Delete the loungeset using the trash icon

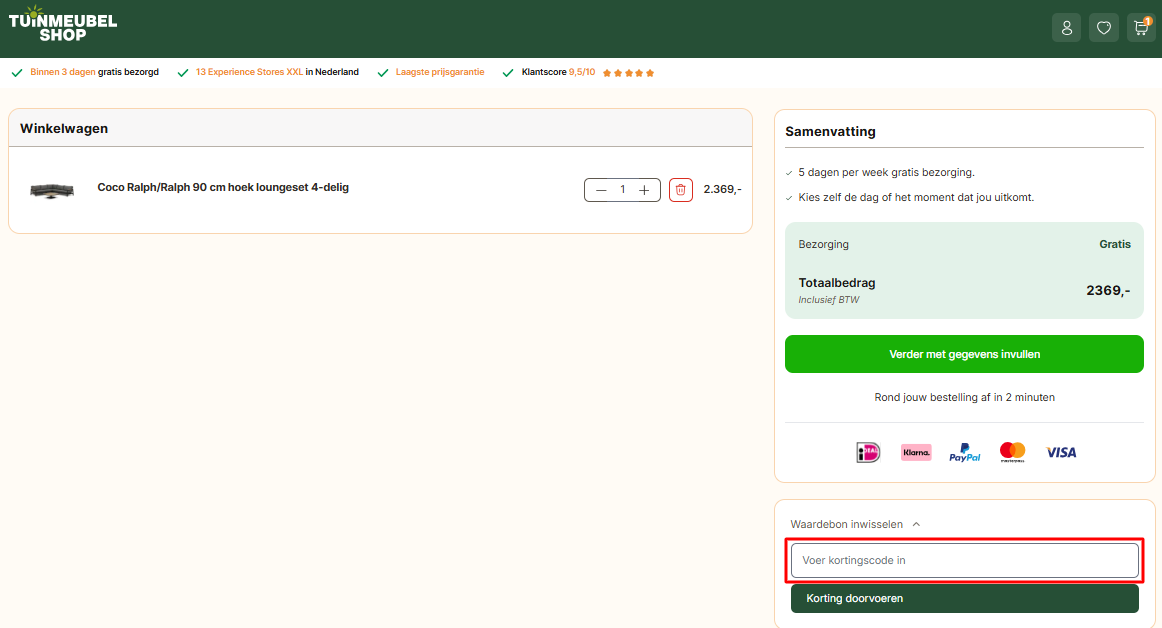[681, 189]
